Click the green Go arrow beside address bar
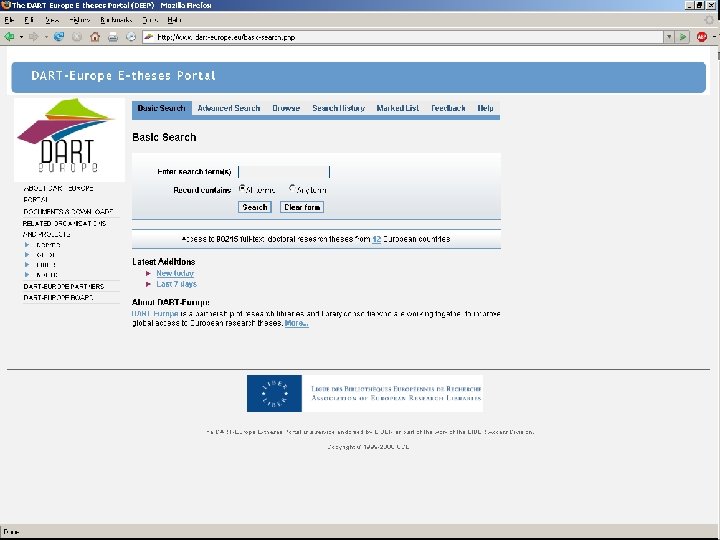This screenshot has width=720, height=540. point(683,37)
